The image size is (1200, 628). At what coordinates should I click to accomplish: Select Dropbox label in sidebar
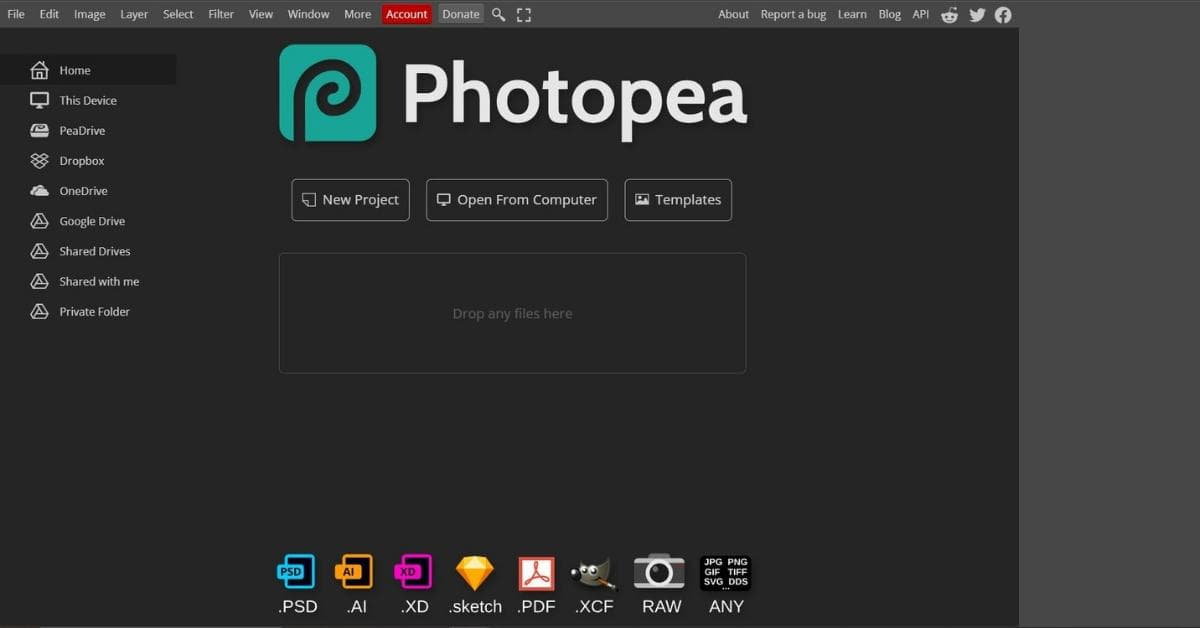pyautogui.click(x=82, y=161)
